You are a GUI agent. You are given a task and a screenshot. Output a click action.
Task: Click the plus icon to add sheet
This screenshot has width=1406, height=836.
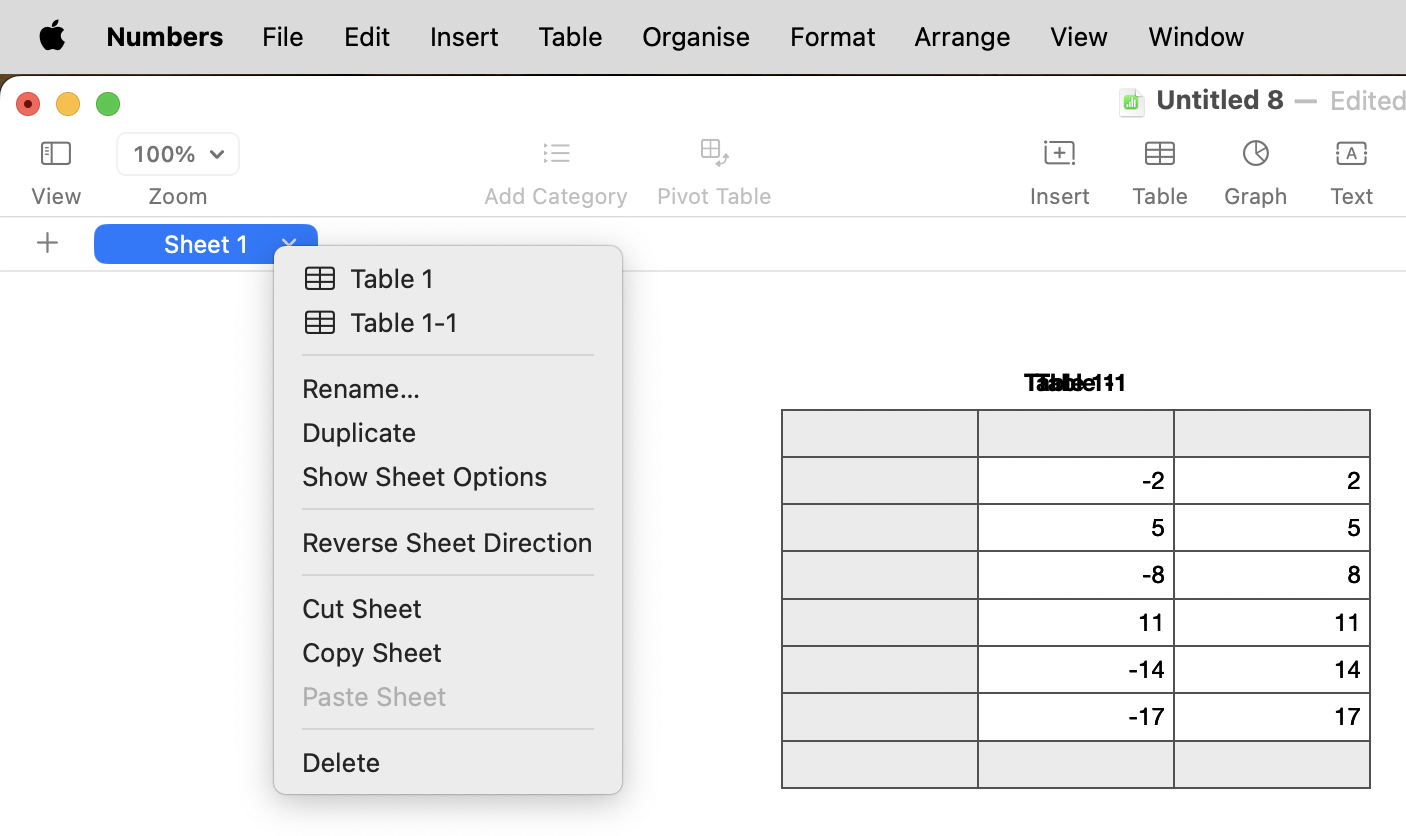(x=47, y=243)
